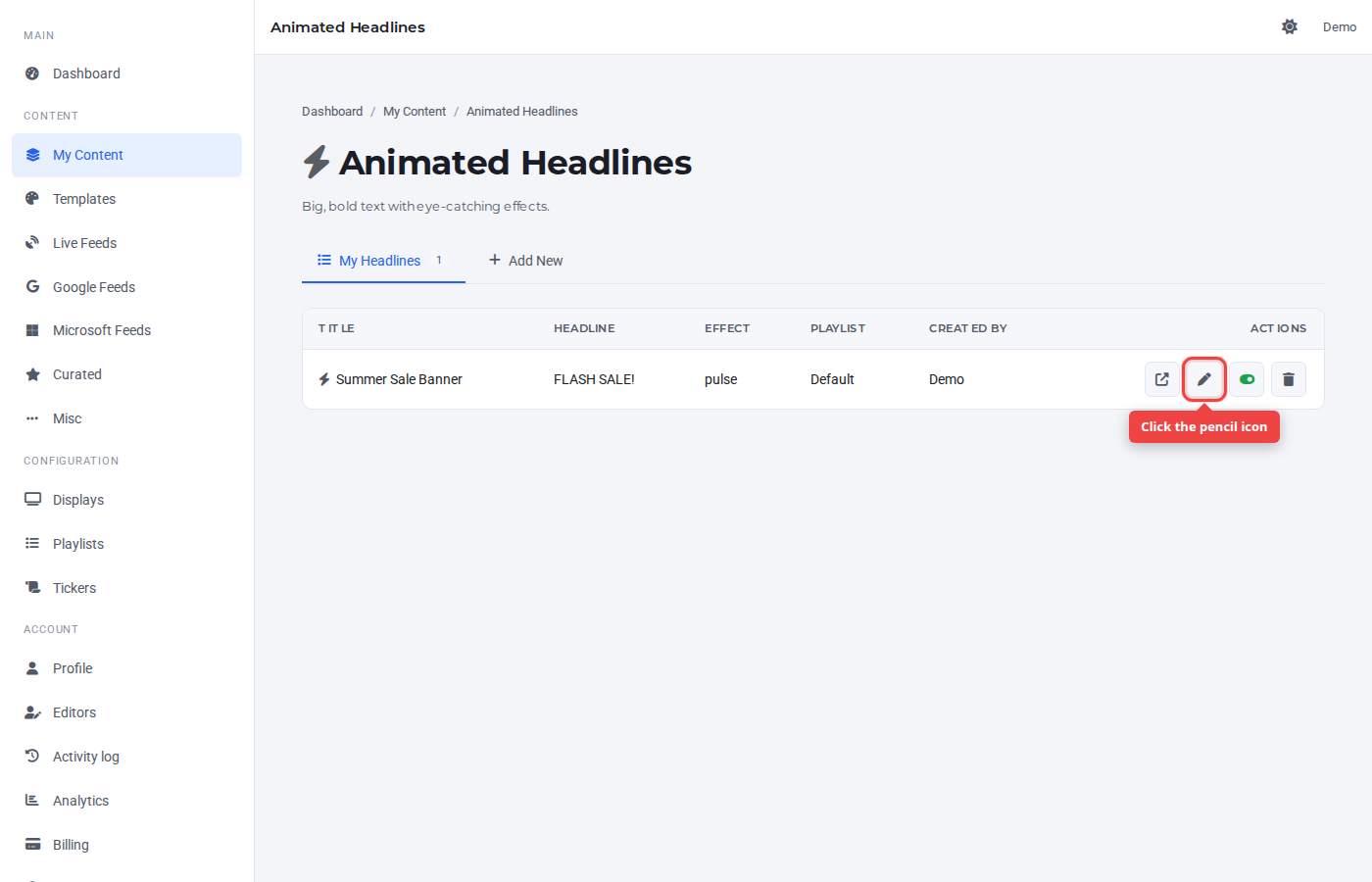The image size is (1372, 882).
Task: View the Activity log
Action: point(126,756)
